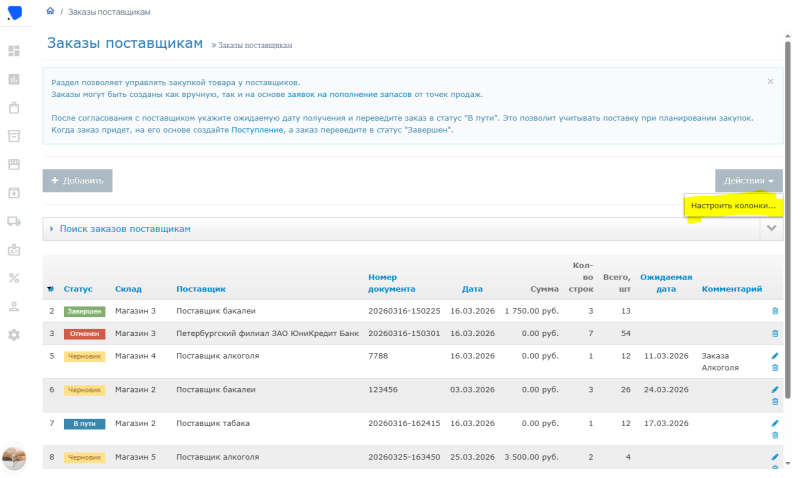The height and width of the screenshot is (478, 800).
Task: Open the dashboard icon in sidebar
Action: click(x=14, y=51)
